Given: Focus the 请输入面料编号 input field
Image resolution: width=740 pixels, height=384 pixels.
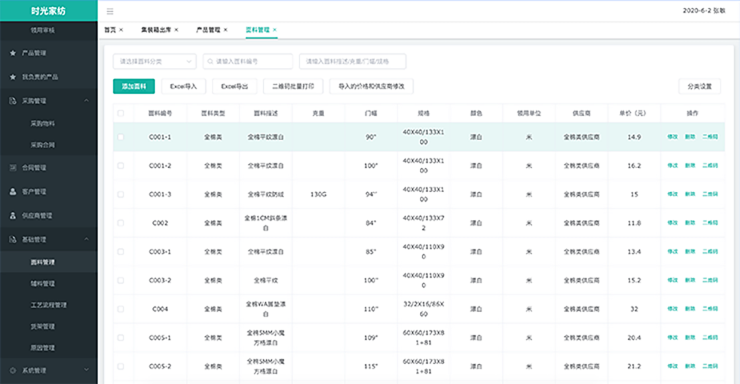Looking at the screenshot, I should tap(248, 61).
